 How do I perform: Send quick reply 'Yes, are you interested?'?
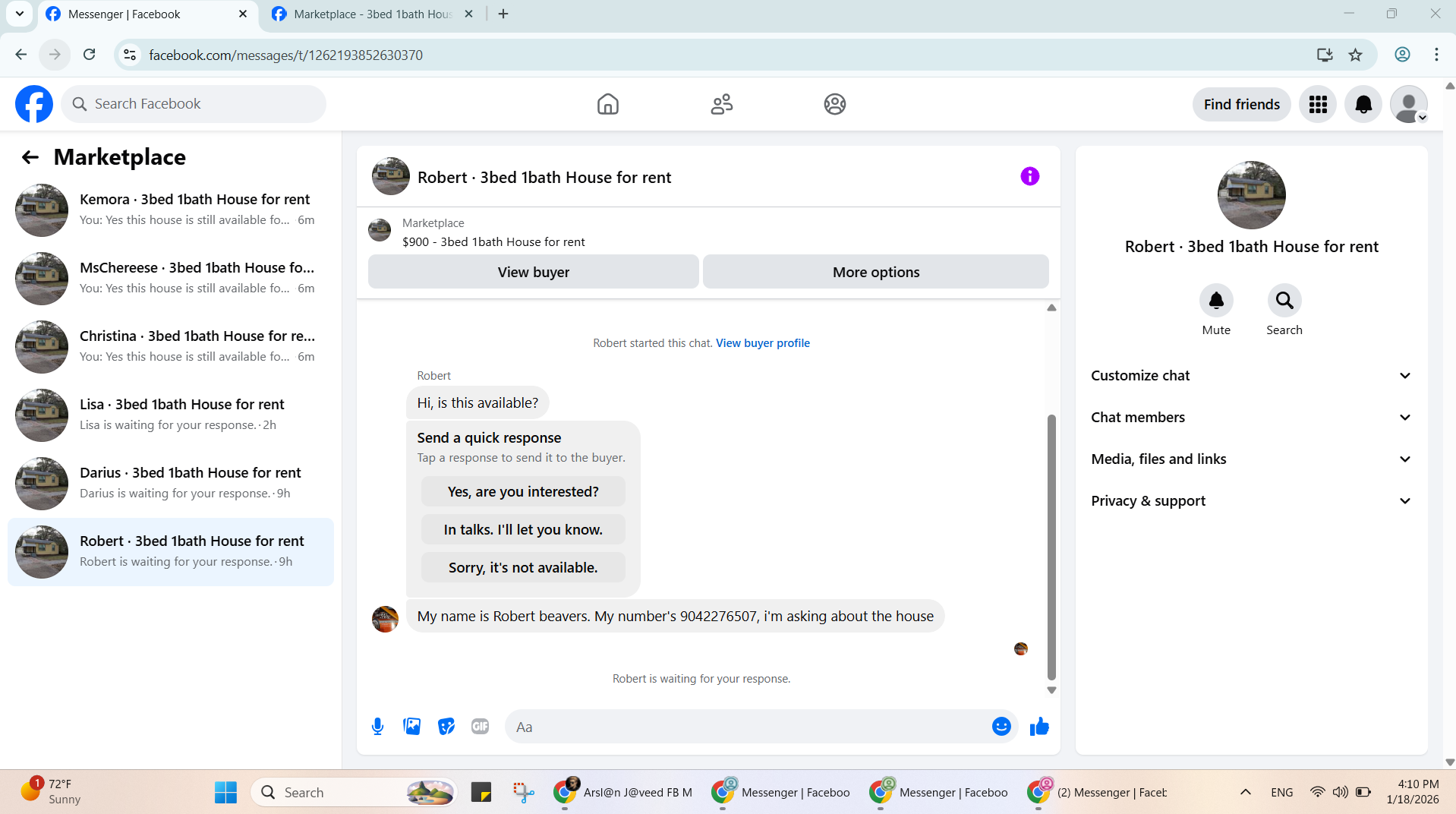click(523, 491)
